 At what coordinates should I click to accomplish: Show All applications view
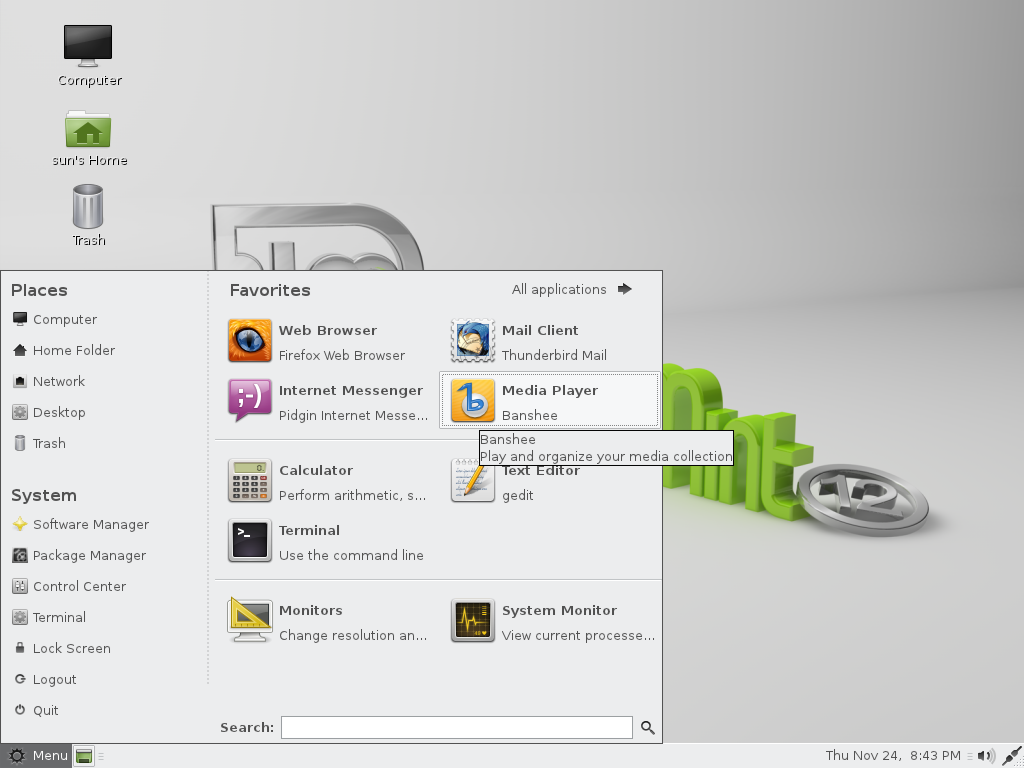[x=559, y=289]
